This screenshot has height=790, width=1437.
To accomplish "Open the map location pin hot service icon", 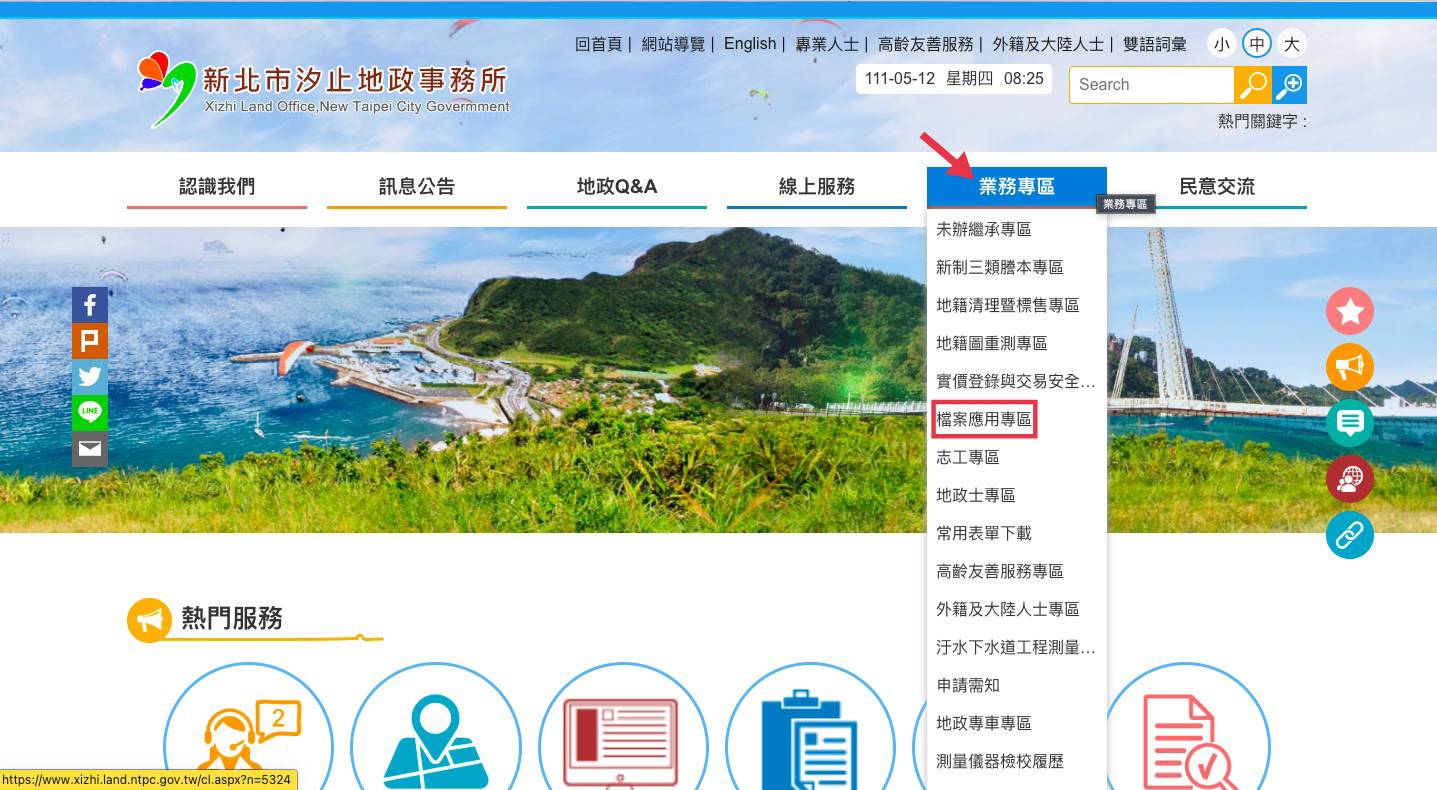I will coord(436,727).
